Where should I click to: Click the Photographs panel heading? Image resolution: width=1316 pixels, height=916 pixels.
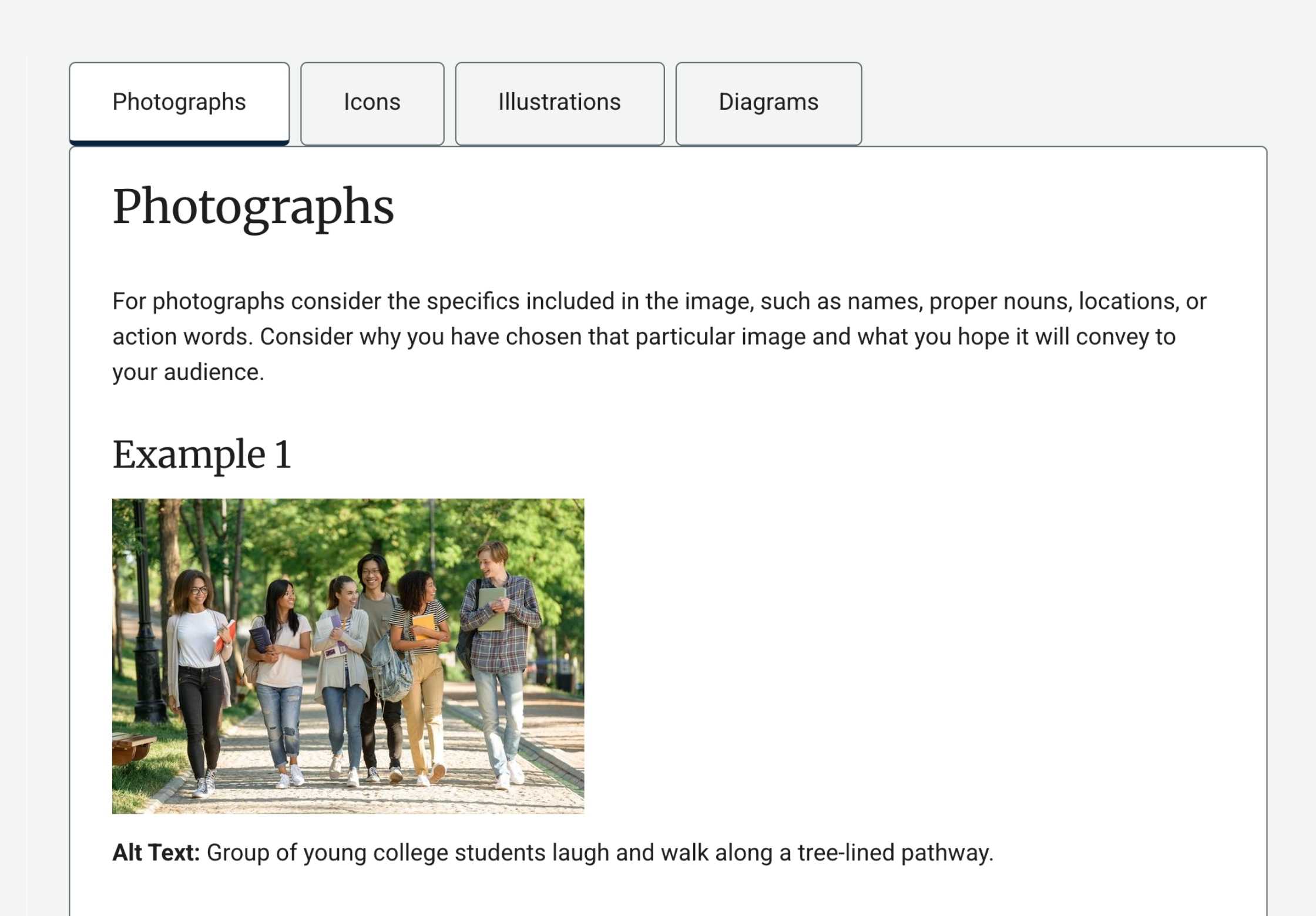pos(253,207)
